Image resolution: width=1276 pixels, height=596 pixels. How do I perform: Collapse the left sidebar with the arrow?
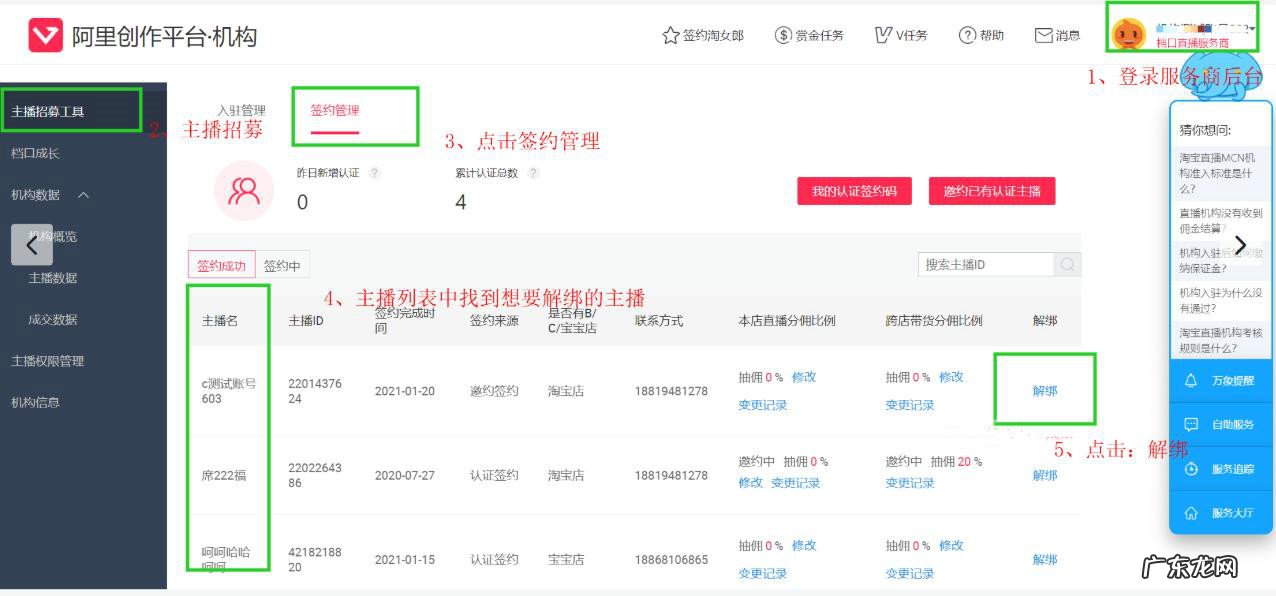tap(32, 244)
